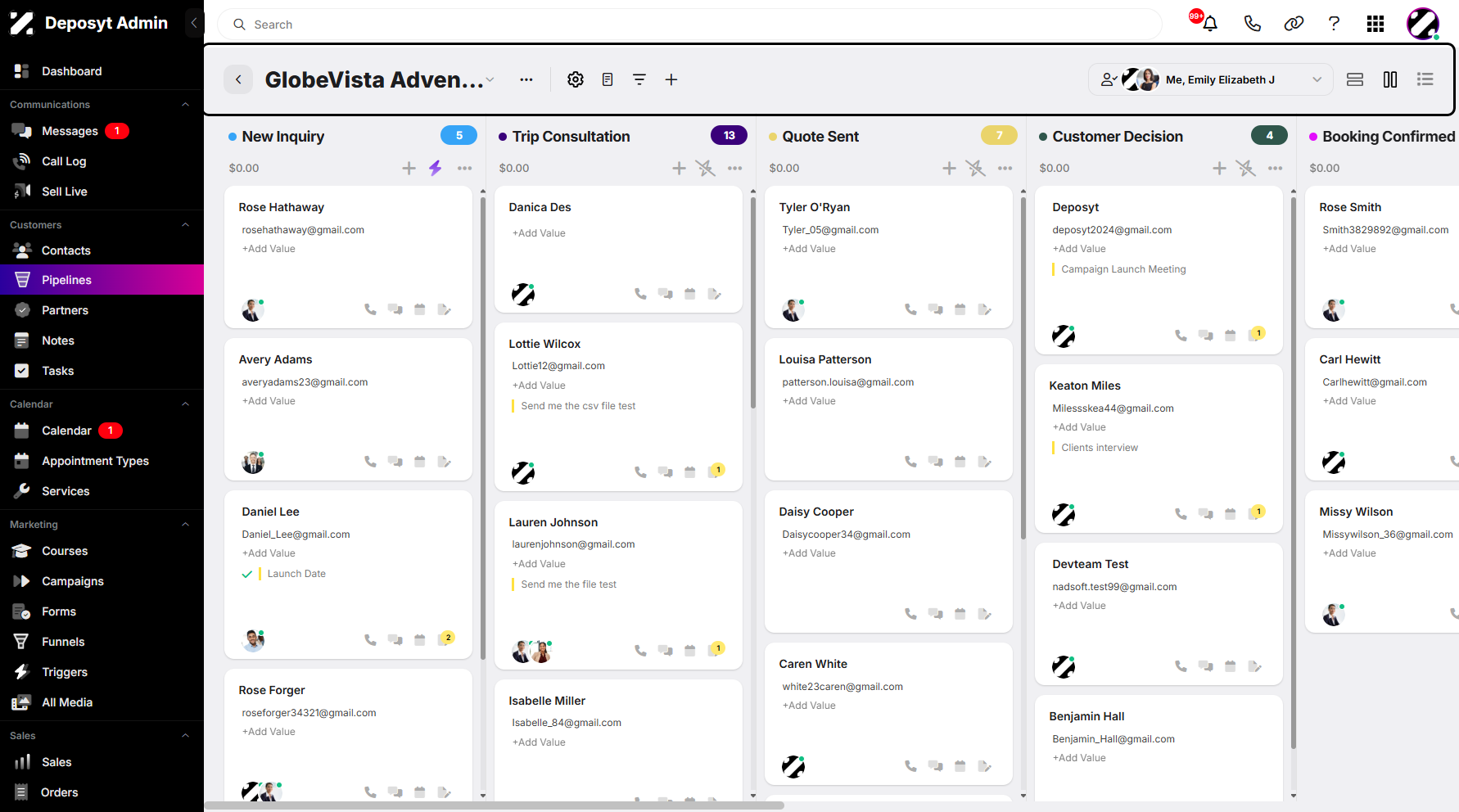Call Rose Hathaway using card phone icon
Screen dimensions: 1459x812
click(371, 309)
